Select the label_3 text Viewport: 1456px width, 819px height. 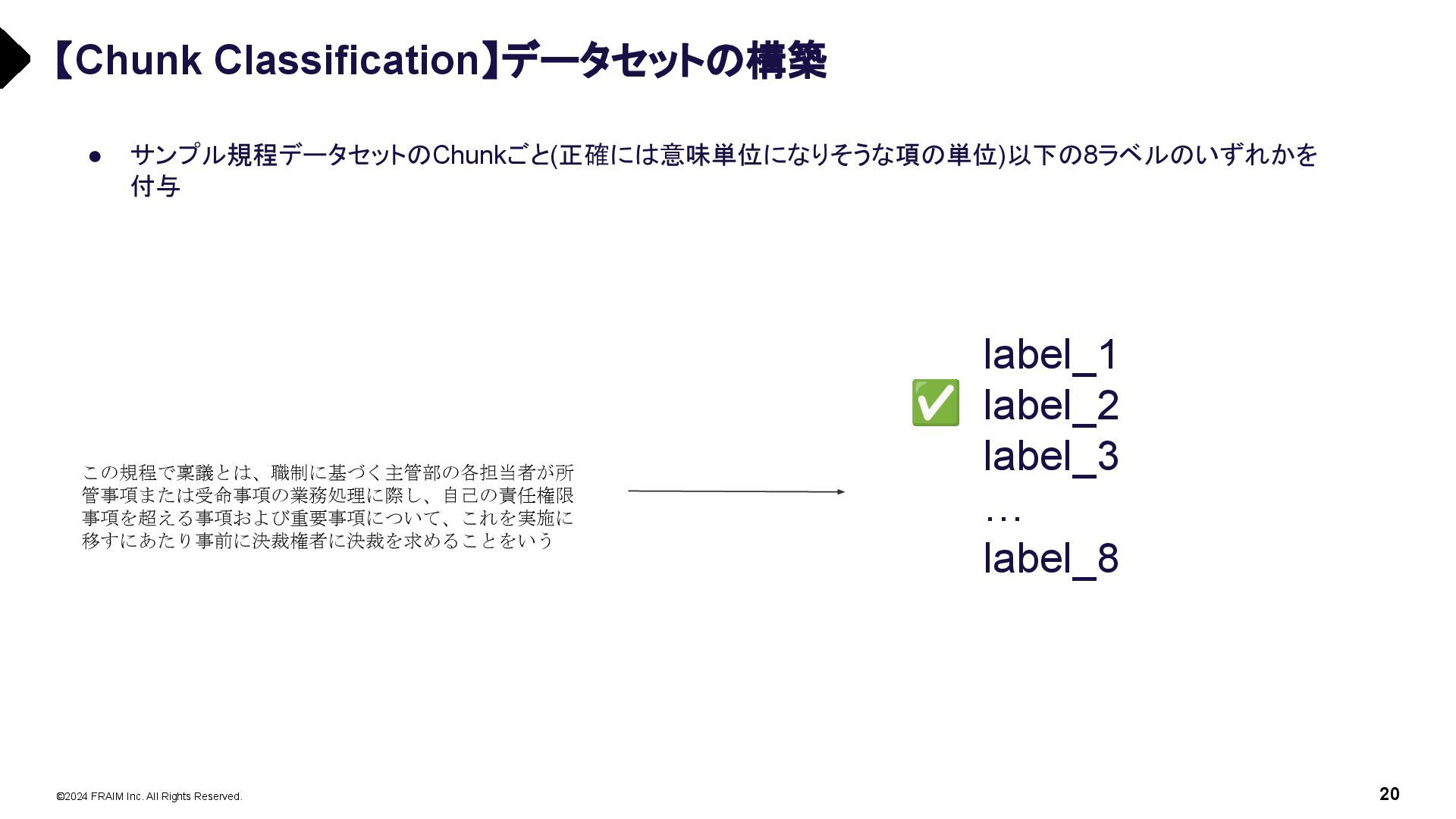tap(1051, 456)
